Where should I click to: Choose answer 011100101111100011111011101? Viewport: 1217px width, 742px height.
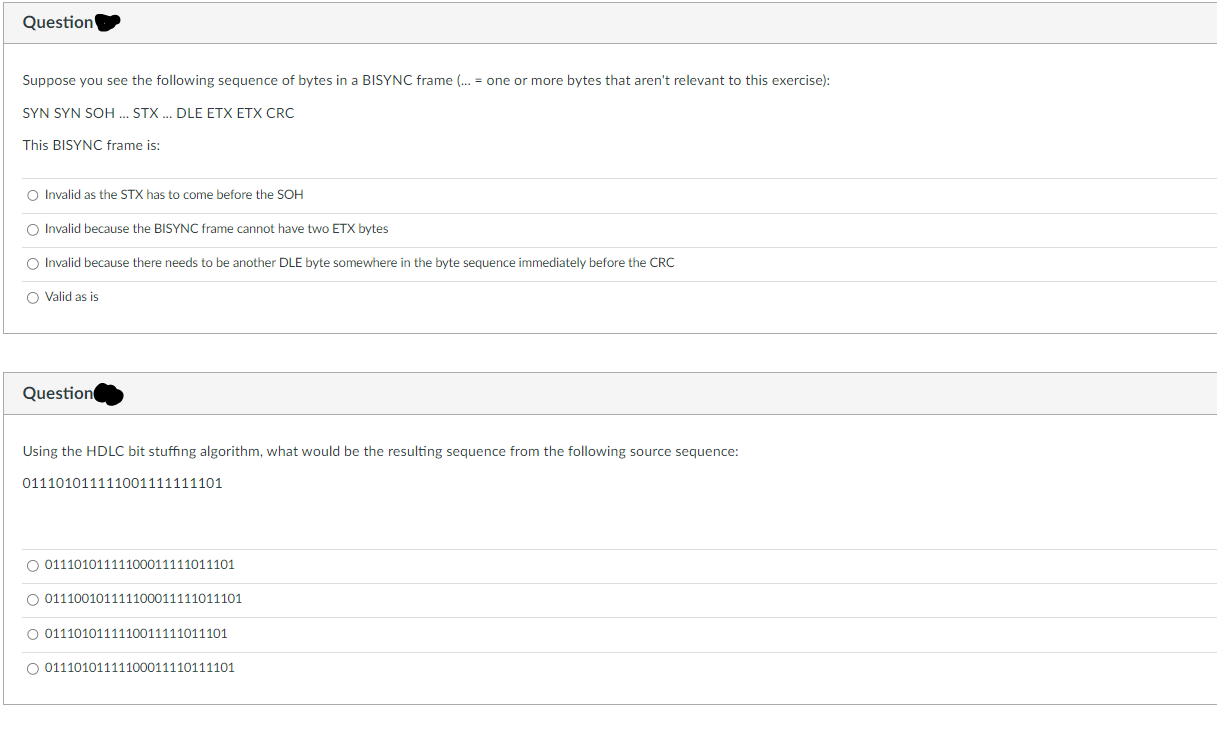tap(144, 599)
